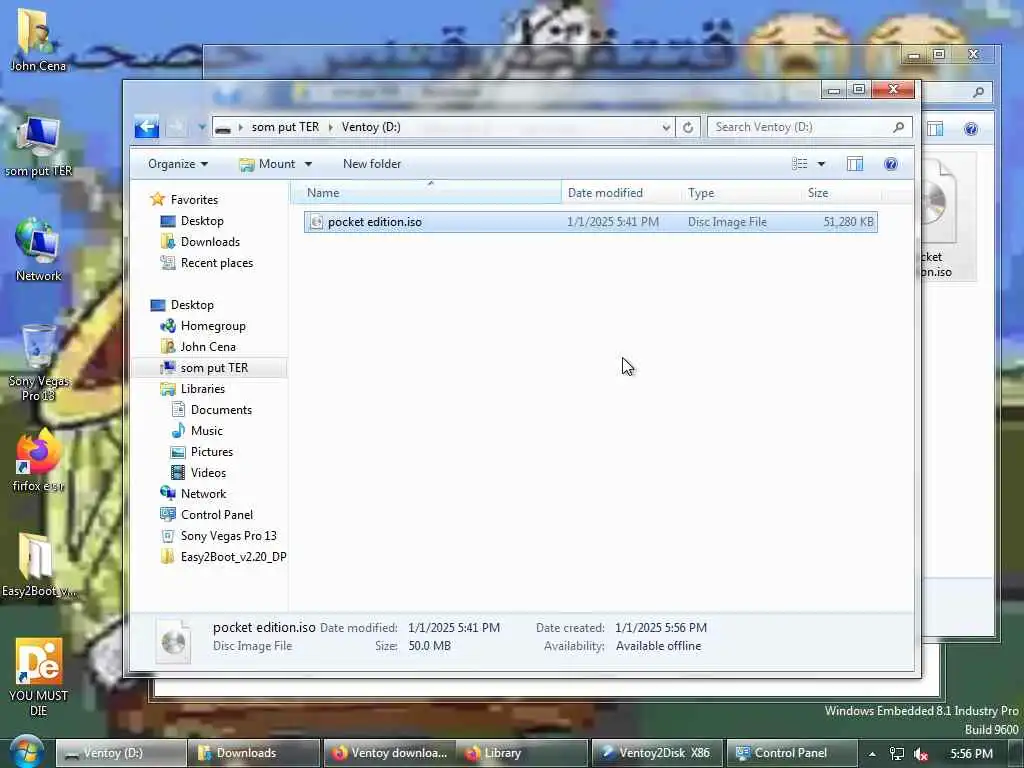Expand the address bar history dropdown
The width and height of the screenshot is (1024, 768).
tap(665, 127)
